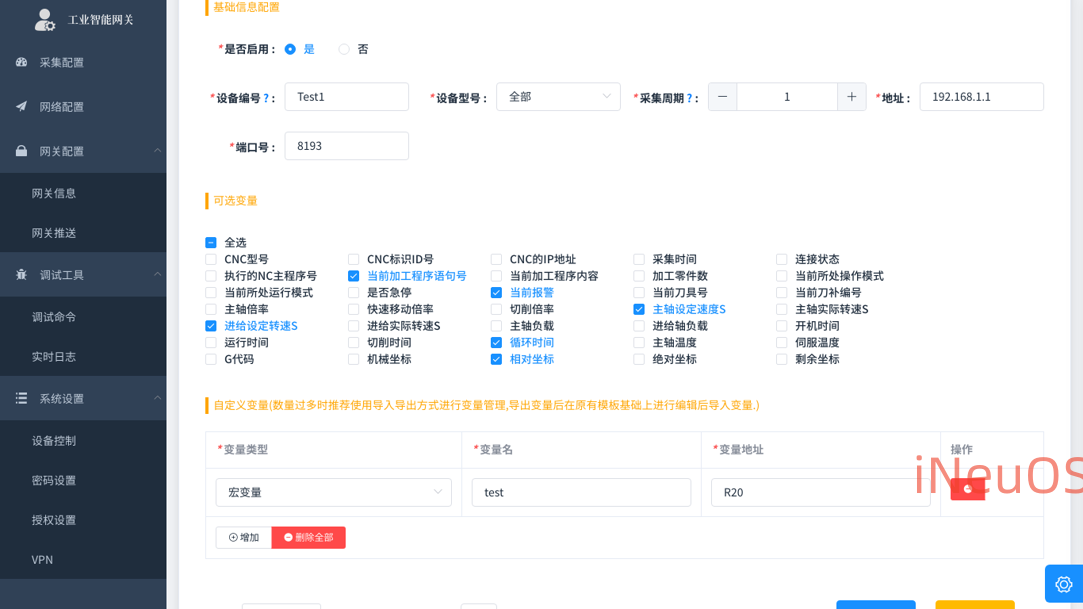The image size is (1083, 609).
Task: Go to 实时日志 in the sidebar
Action: (x=54, y=356)
